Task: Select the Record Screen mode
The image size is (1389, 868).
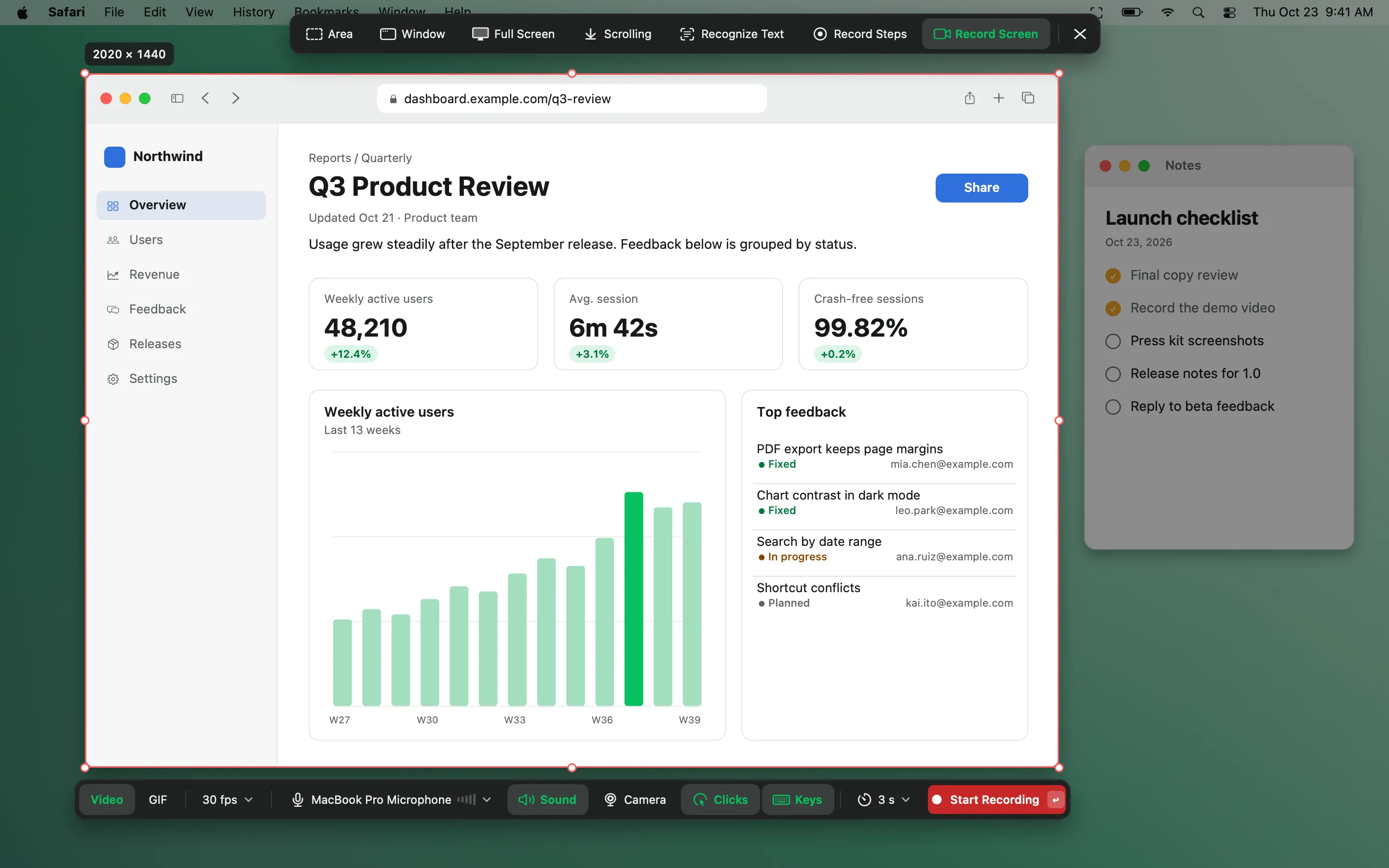Action: coord(985,34)
